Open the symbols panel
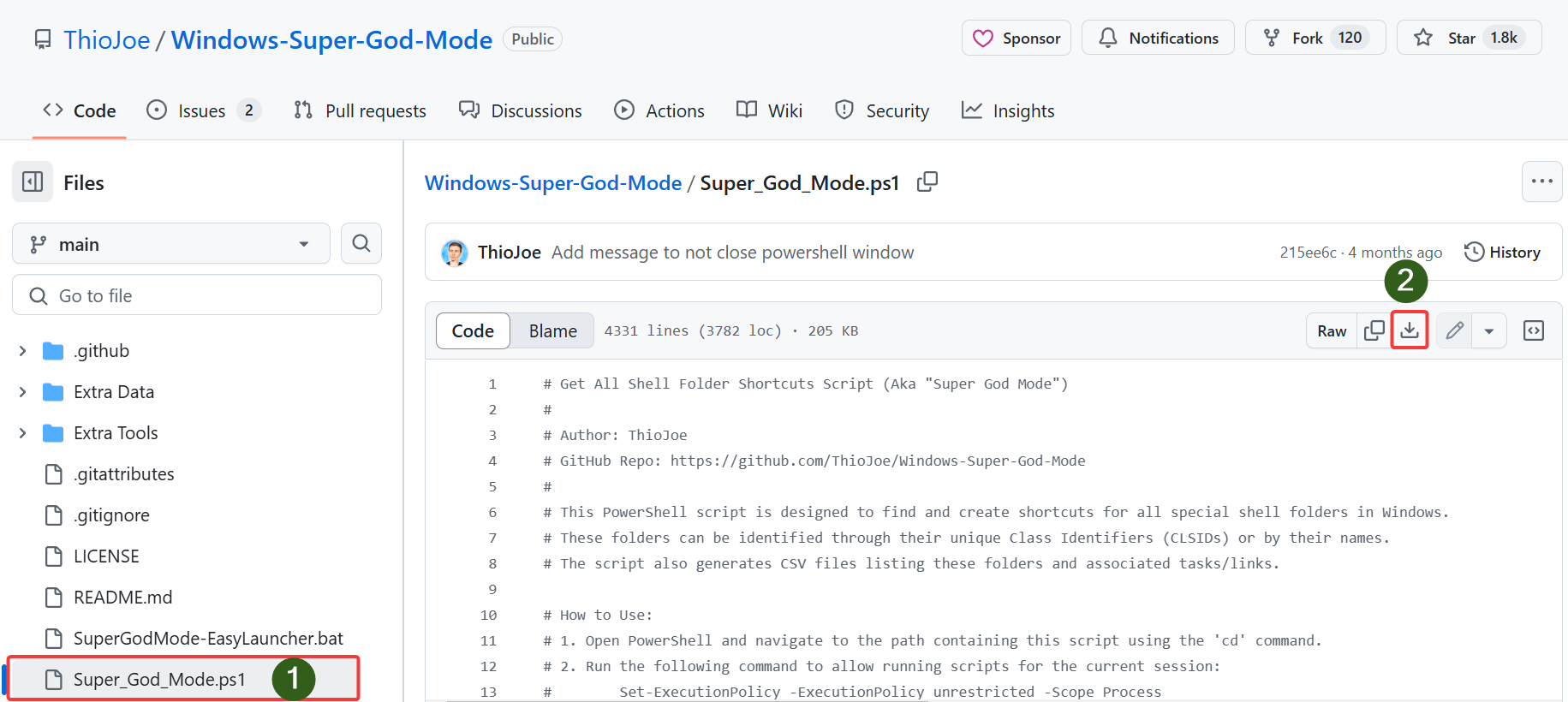The height and width of the screenshot is (702, 1568). [x=1534, y=330]
